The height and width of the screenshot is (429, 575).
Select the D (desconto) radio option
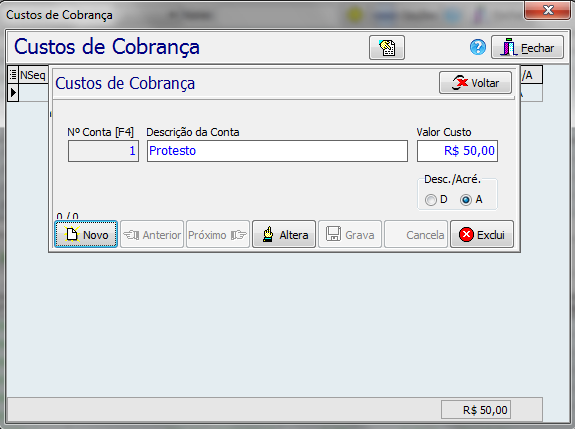pyautogui.click(x=436, y=200)
